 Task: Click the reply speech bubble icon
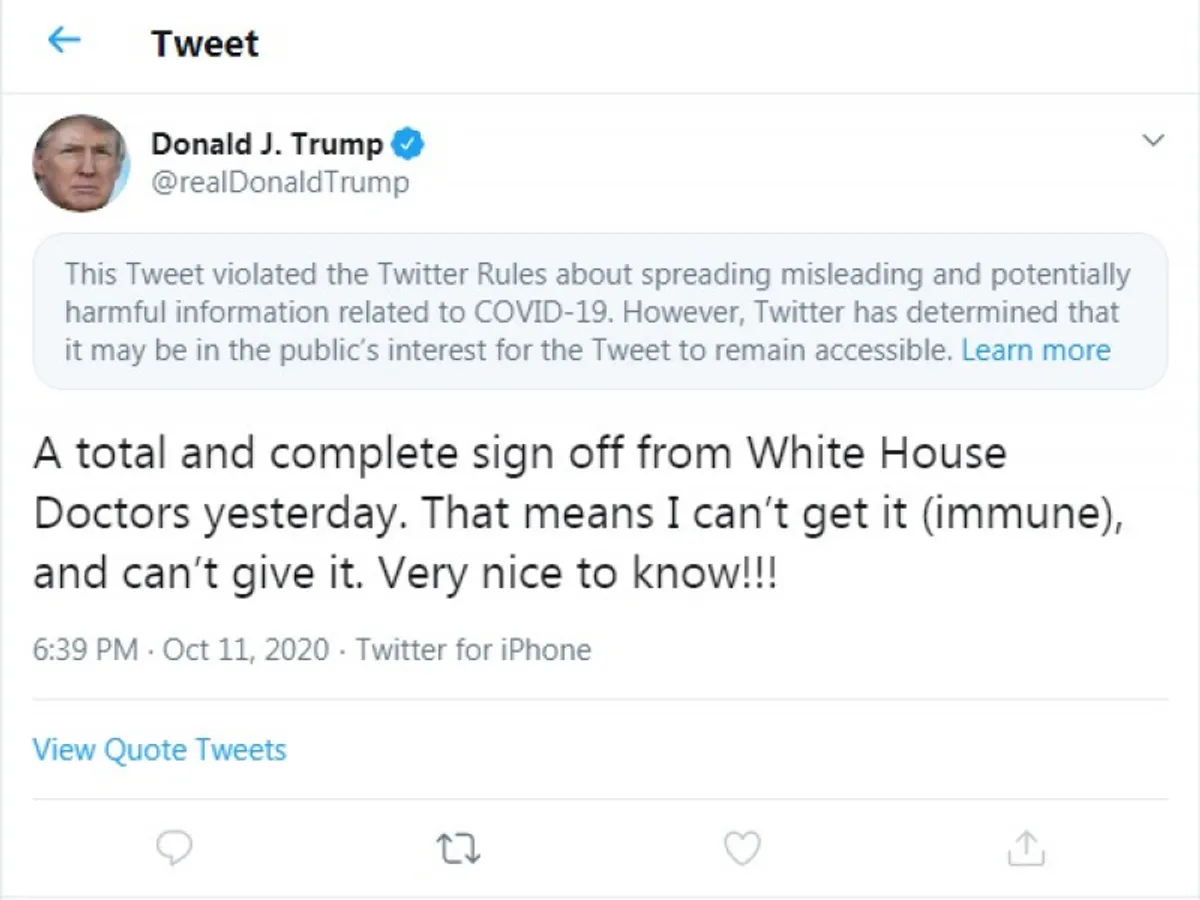pyautogui.click(x=175, y=849)
